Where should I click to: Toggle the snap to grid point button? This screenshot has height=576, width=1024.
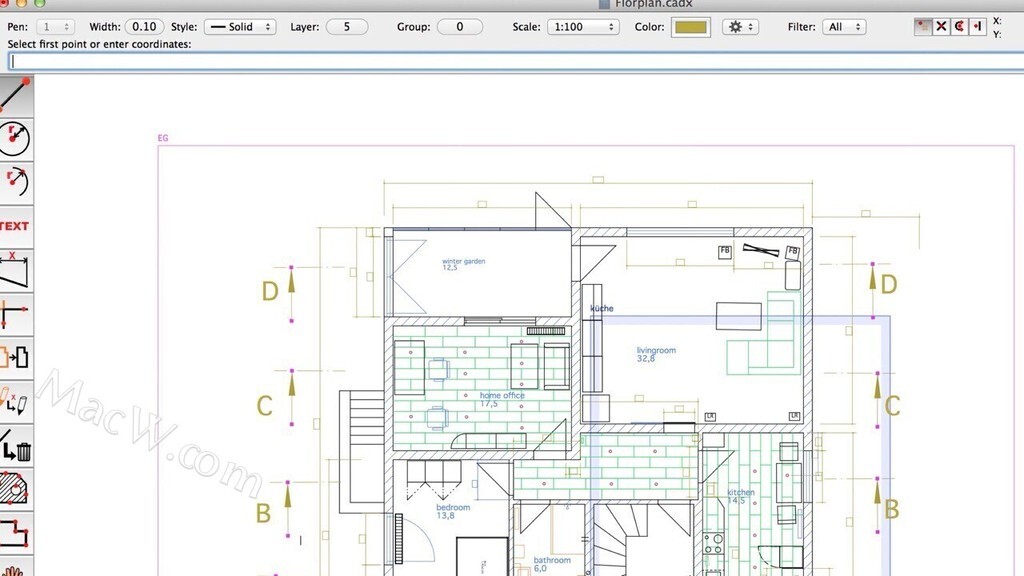[x=922, y=27]
